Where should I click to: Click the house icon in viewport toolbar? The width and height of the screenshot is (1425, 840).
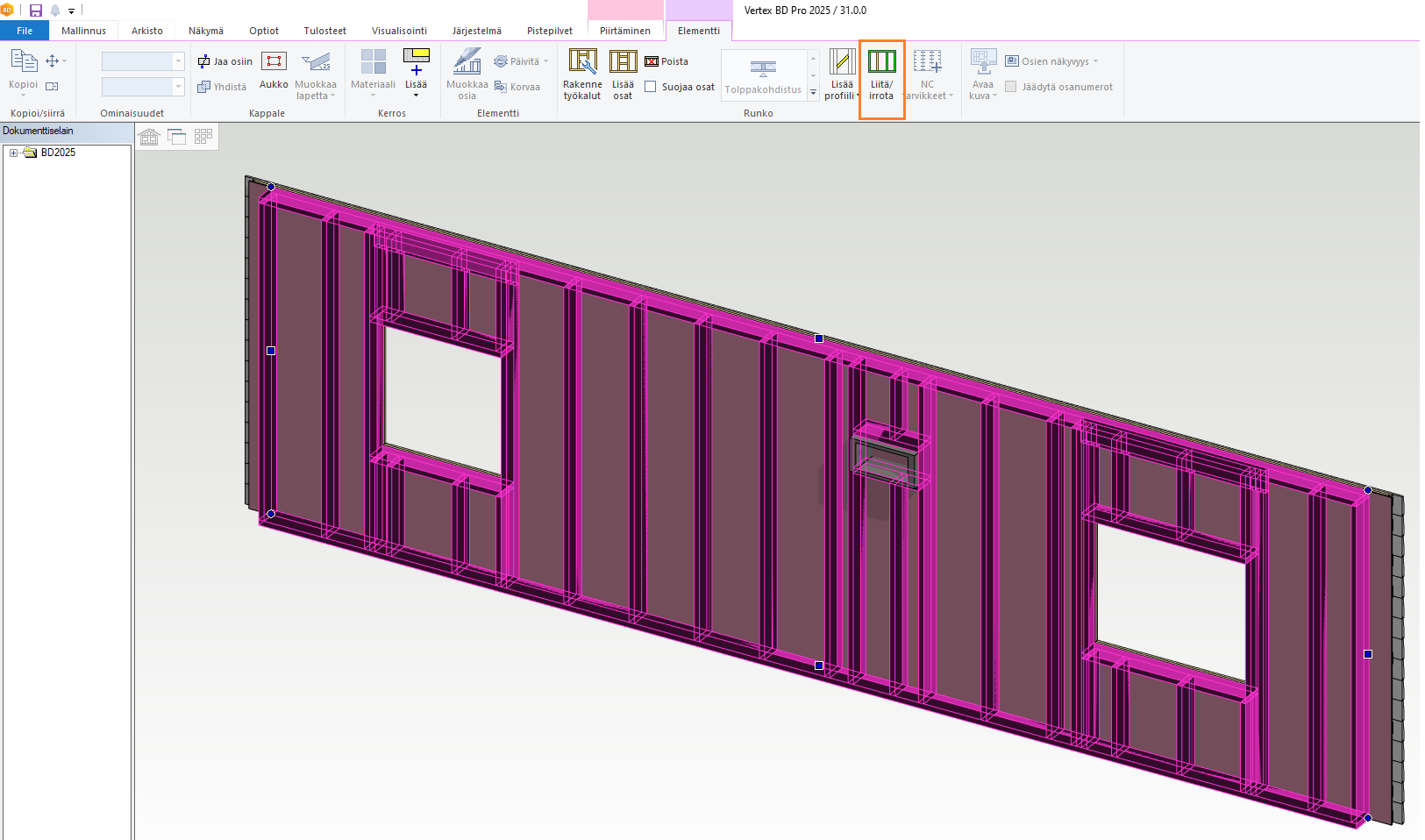(149, 137)
